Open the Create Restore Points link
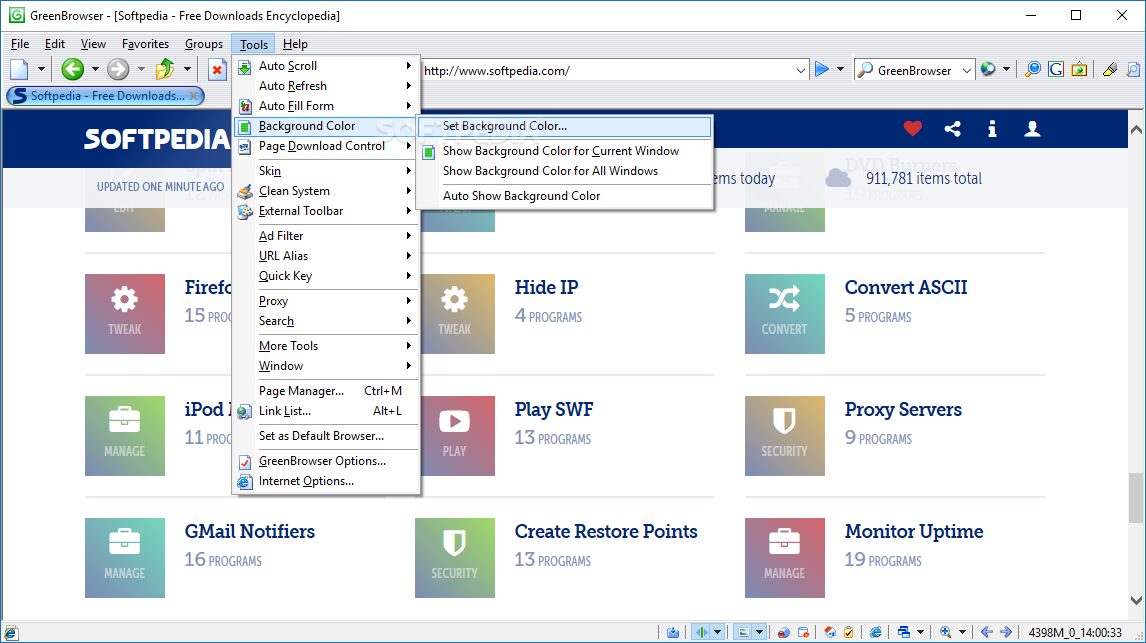Image resolution: width=1146 pixels, height=643 pixels. click(606, 531)
